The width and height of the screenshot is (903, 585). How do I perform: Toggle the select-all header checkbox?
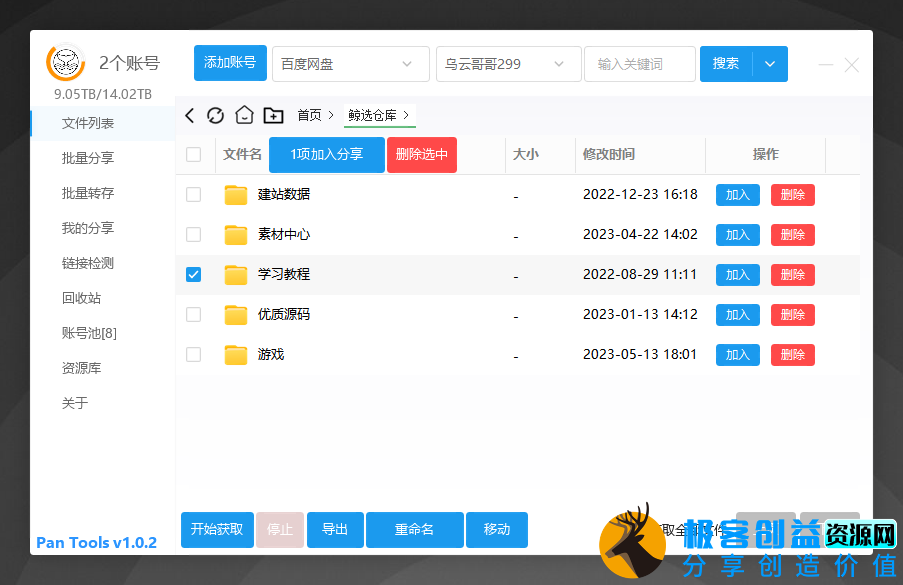(x=194, y=155)
